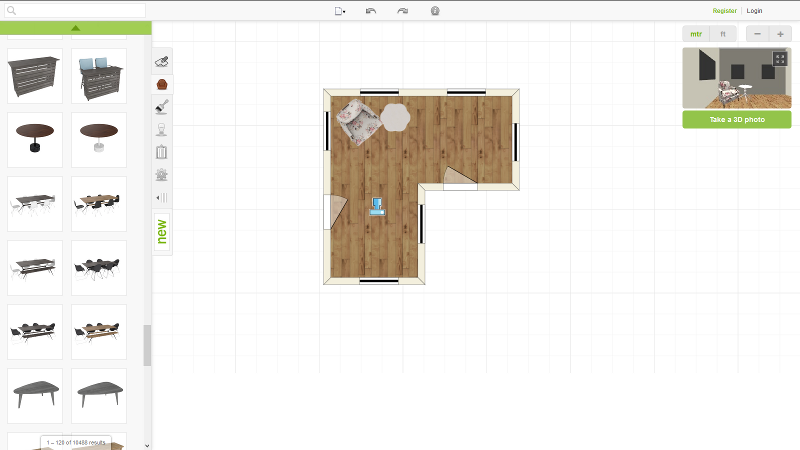Expand 3D preview to fullscreen
The height and width of the screenshot is (450, 800).
point(780,59)
